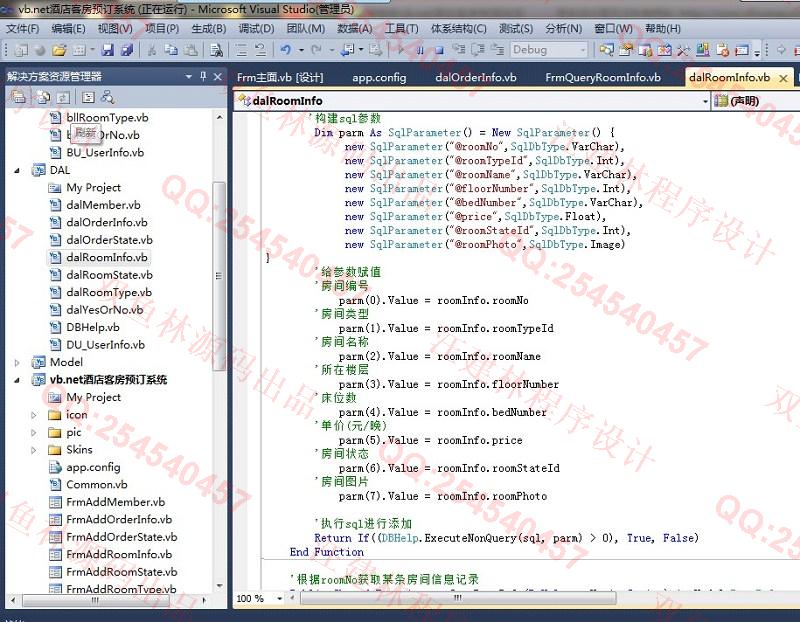
Task: Pause debugging with the Break All icon
Action: [x=420, y=50]
